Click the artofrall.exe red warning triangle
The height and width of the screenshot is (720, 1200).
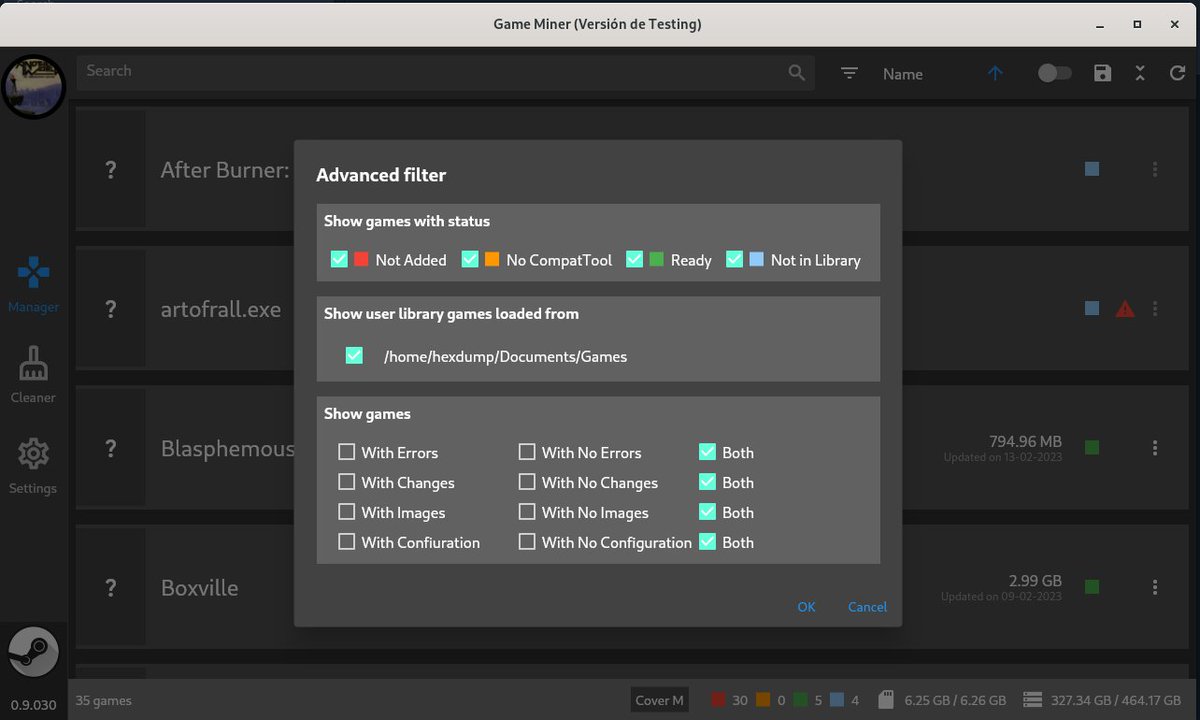coord(1125,309)
